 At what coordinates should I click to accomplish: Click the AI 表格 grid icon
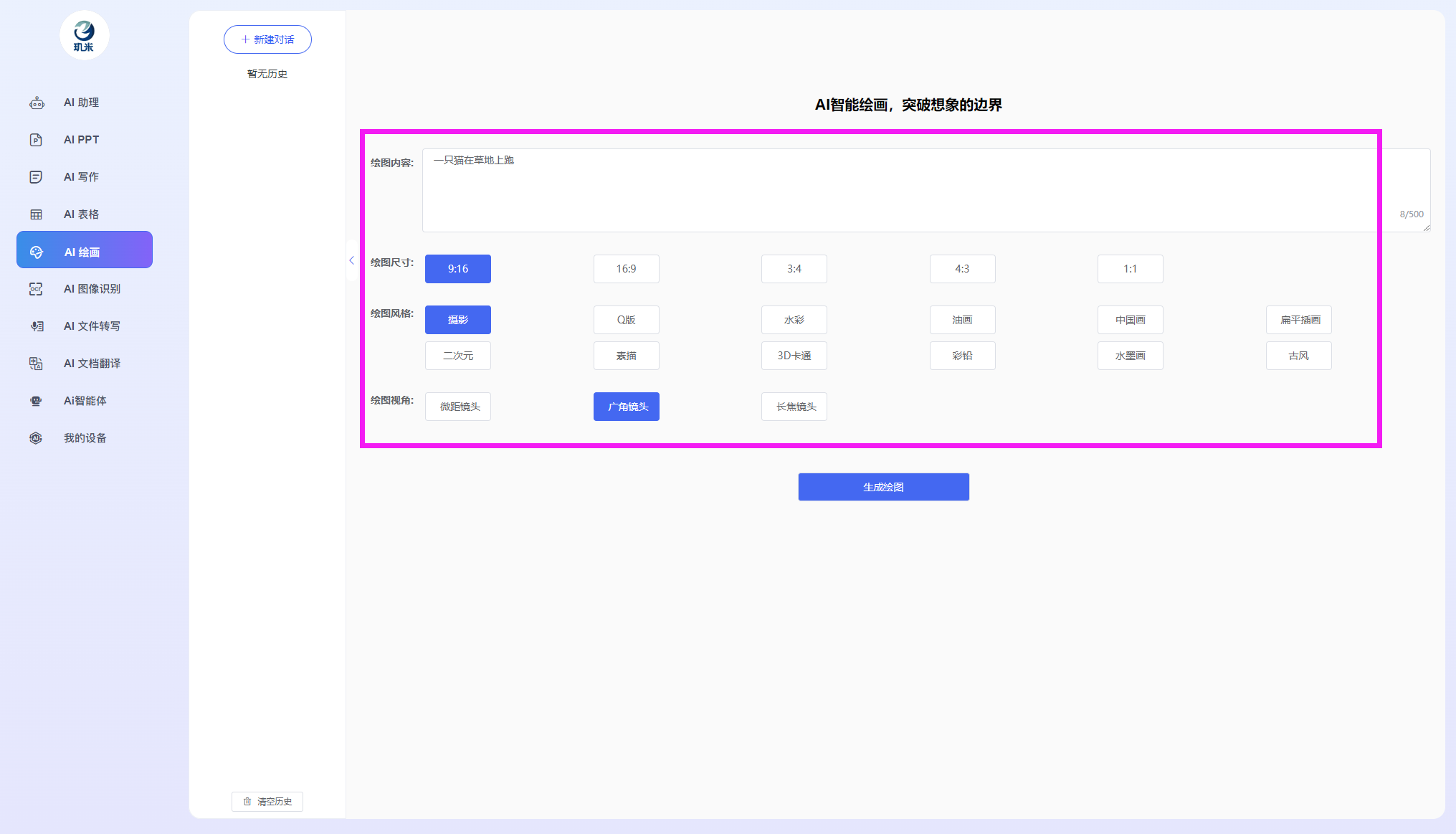[x=36, y=214]
